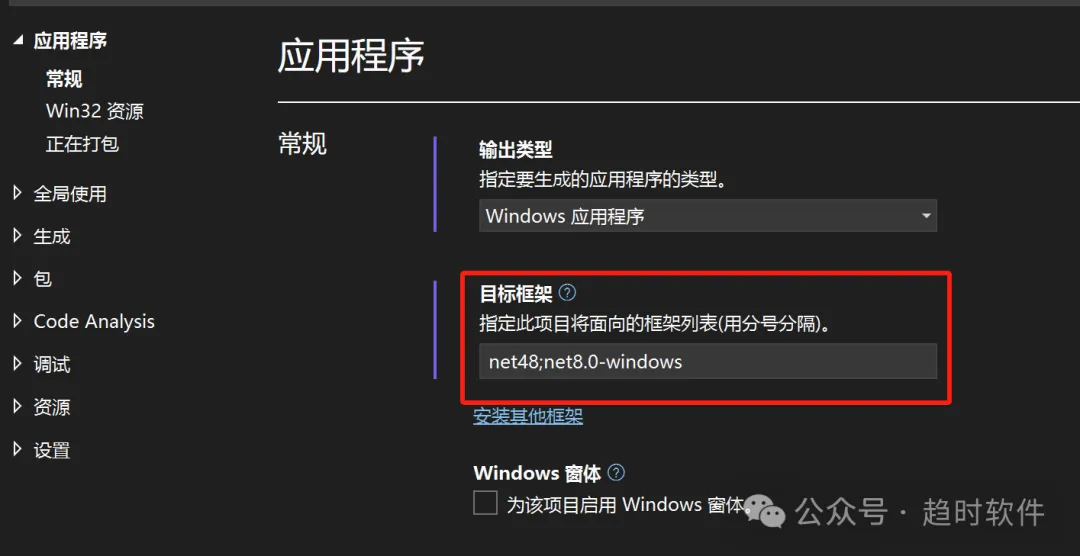Expand the 生成 section
Screen dimensions: 1080x556
tap(18, 236)
